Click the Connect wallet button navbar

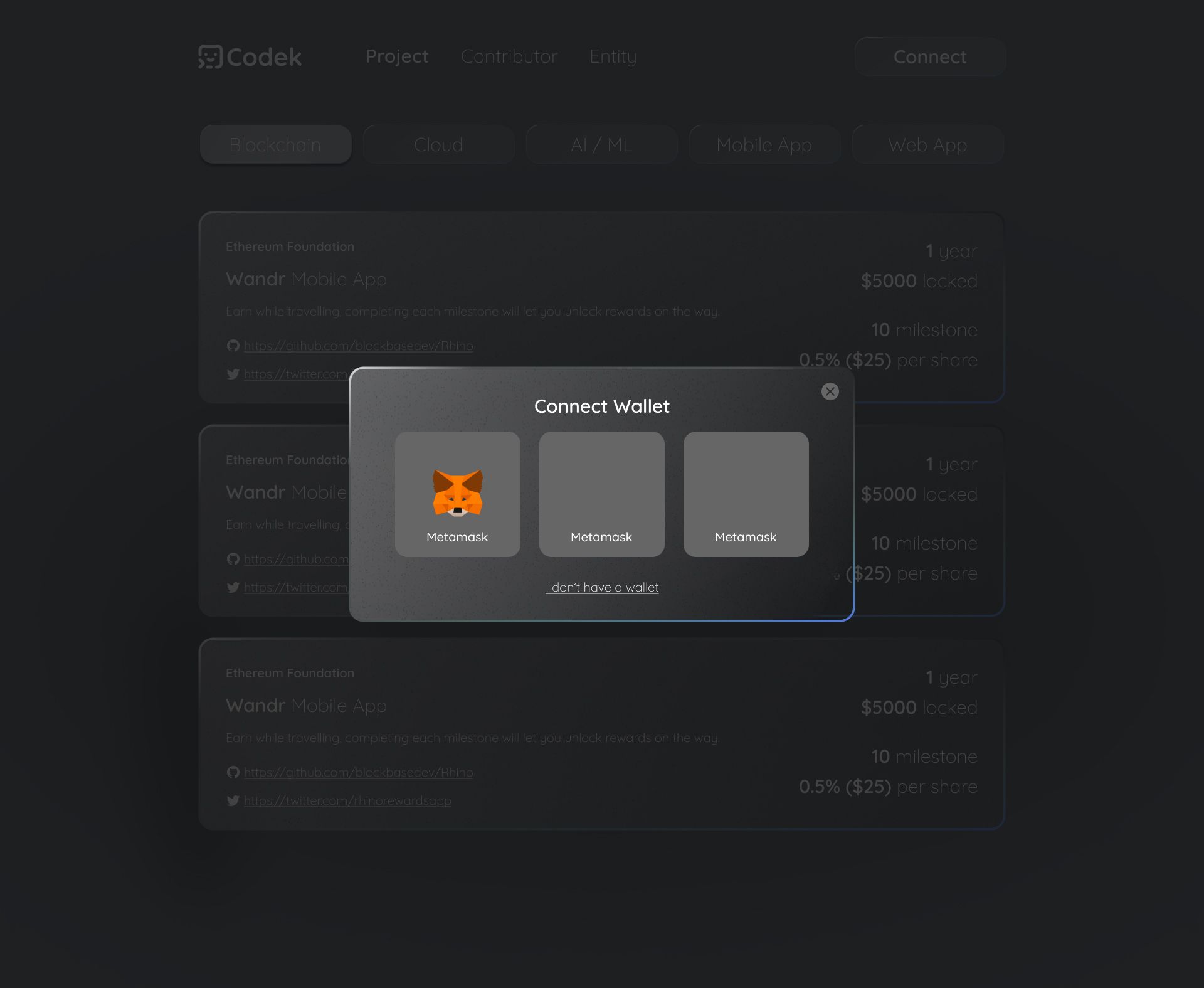tap(929, 56)
